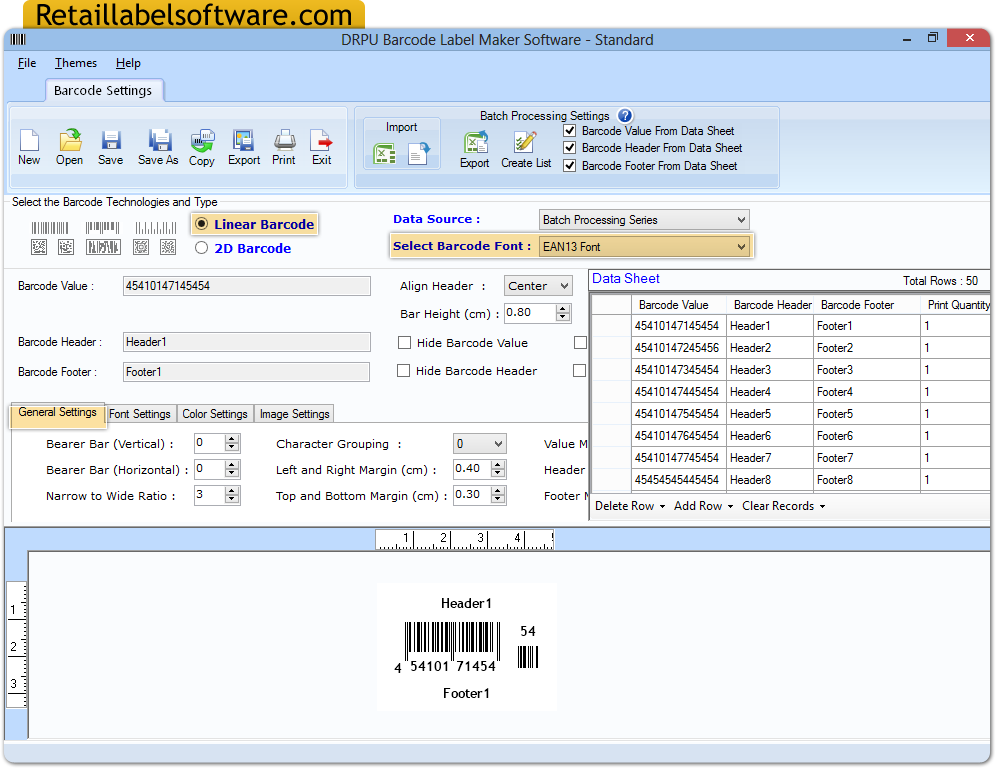Import from text file icon
This screenshot has width=996, height=768.
[x=419, y=154]
